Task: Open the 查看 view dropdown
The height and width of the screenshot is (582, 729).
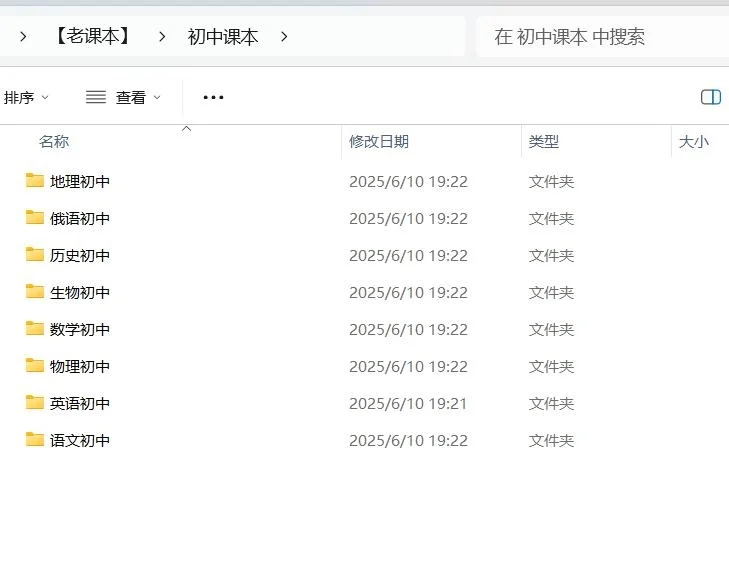Action: point(124,98)
